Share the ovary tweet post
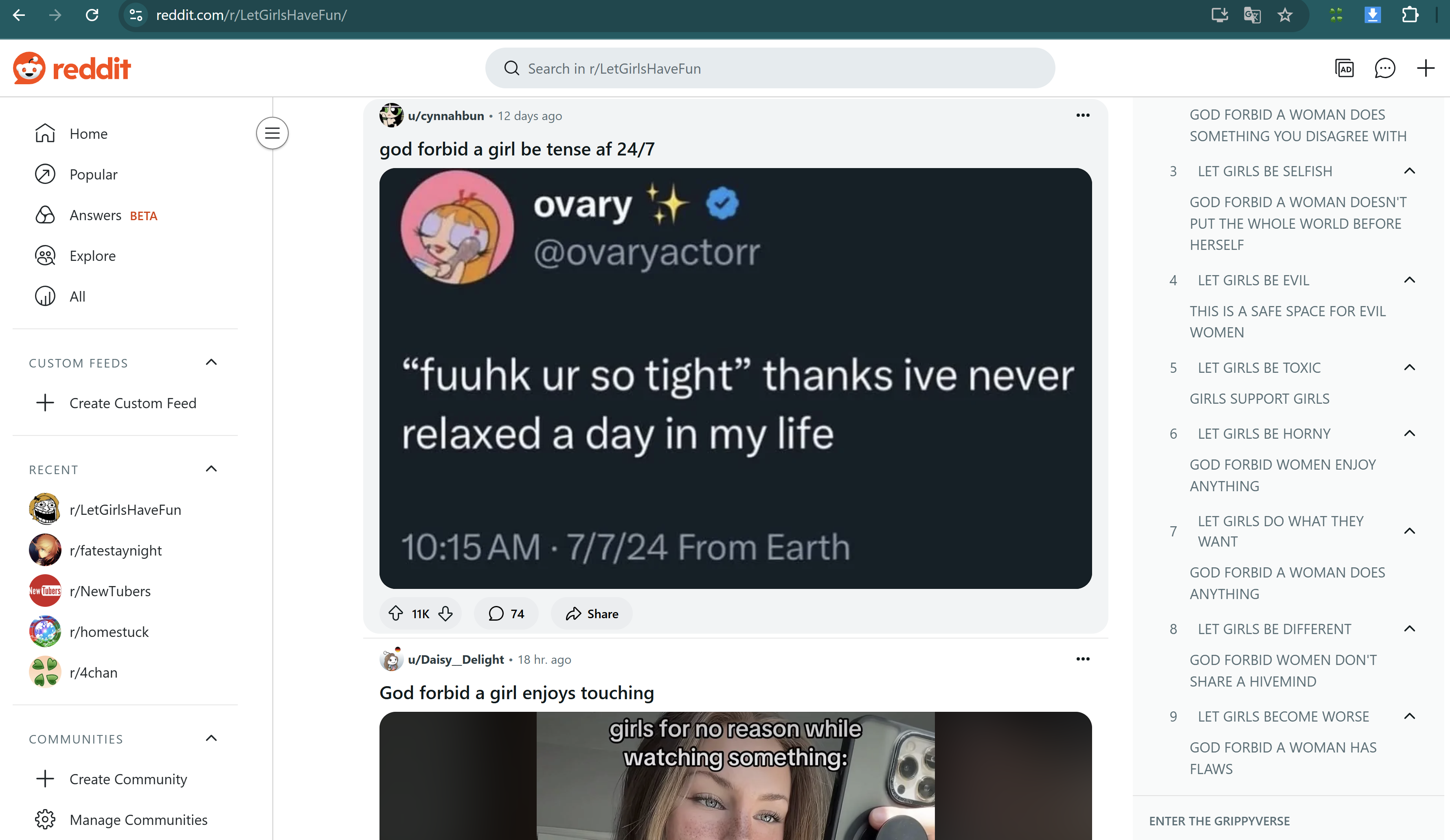Screen dimensions: 1450x840 [x=592, y=613]
